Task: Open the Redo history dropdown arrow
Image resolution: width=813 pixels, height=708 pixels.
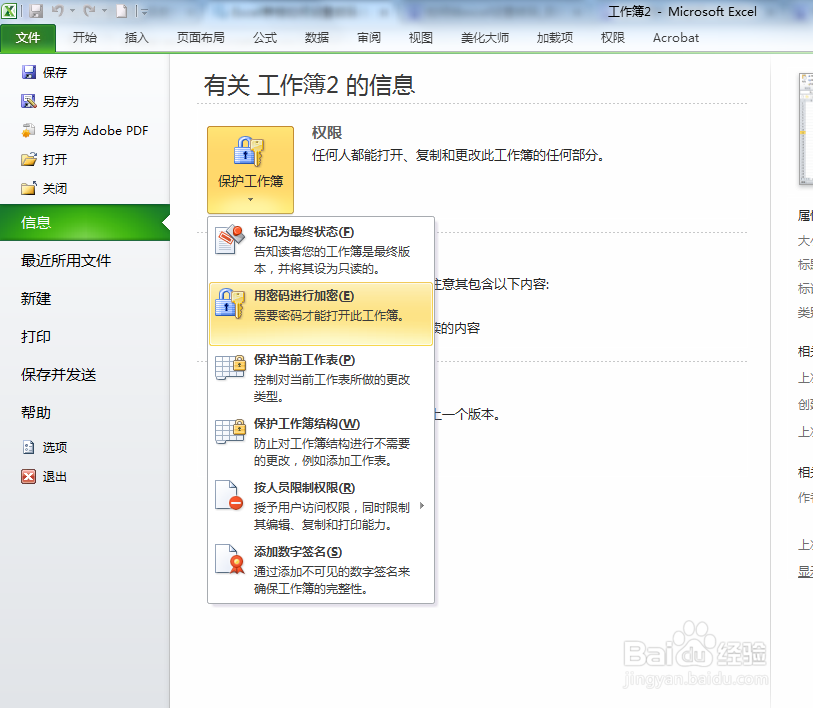Action: (x=104, y=11)
